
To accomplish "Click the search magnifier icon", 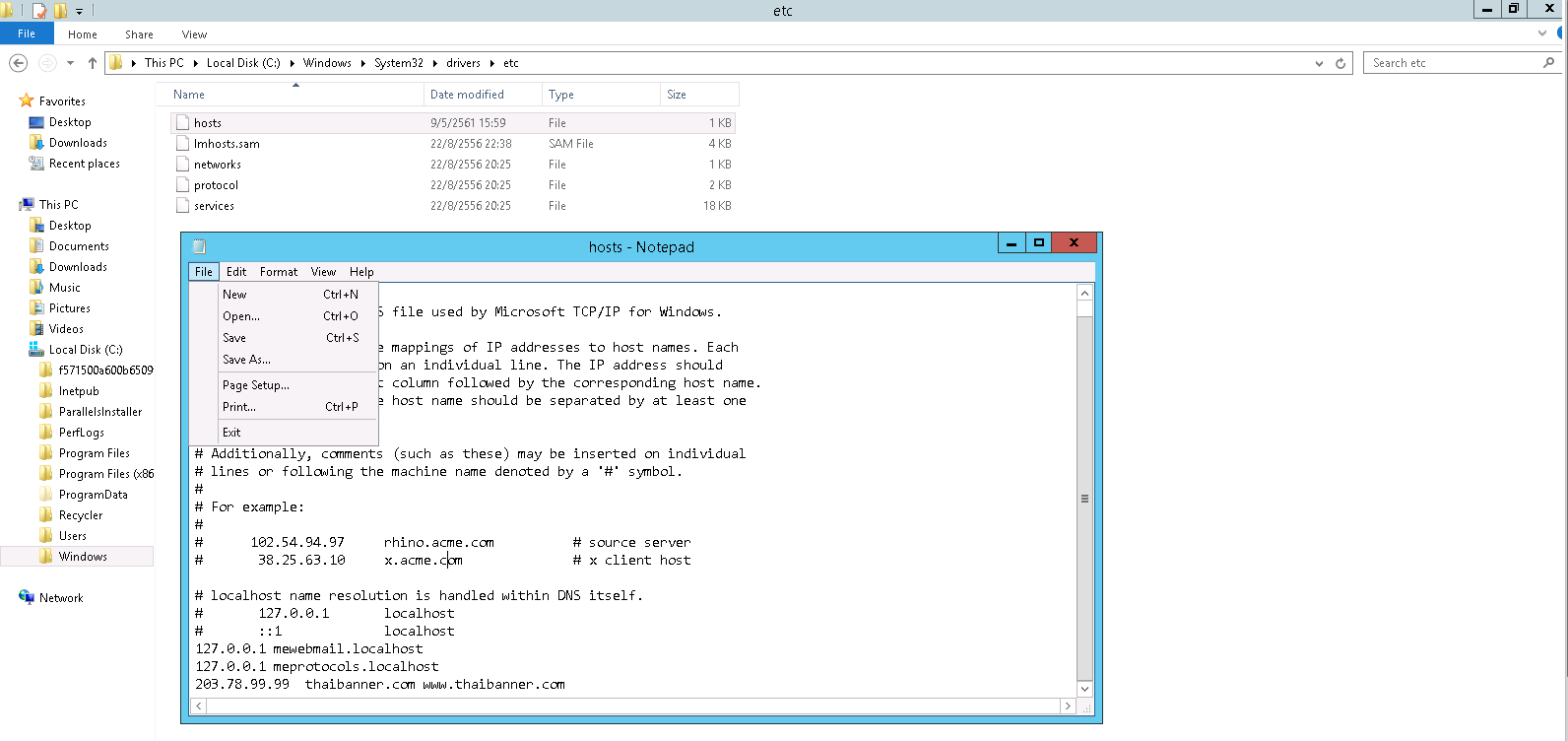I will (1548, 63).
